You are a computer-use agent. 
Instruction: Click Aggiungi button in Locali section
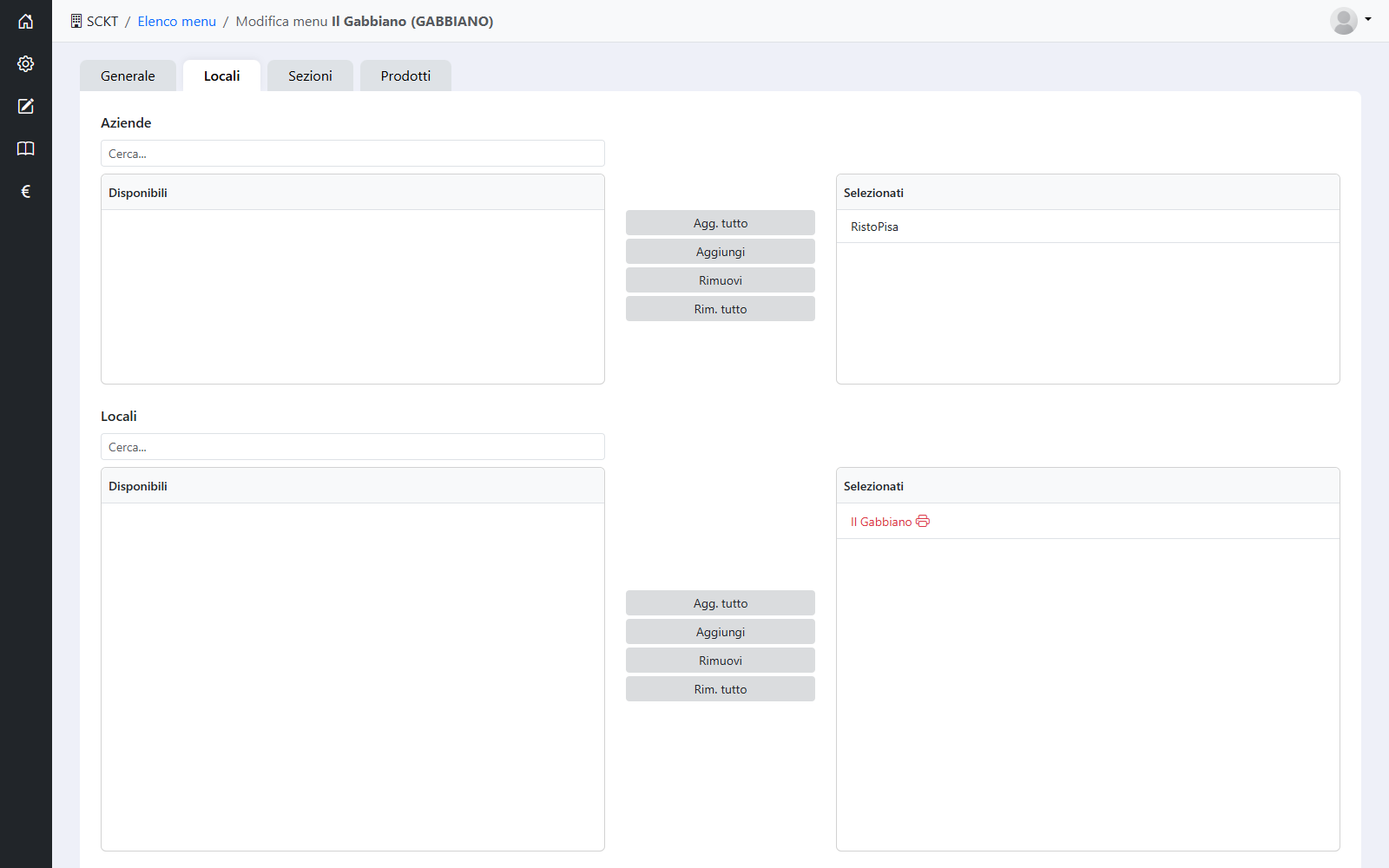click(721, 632)
